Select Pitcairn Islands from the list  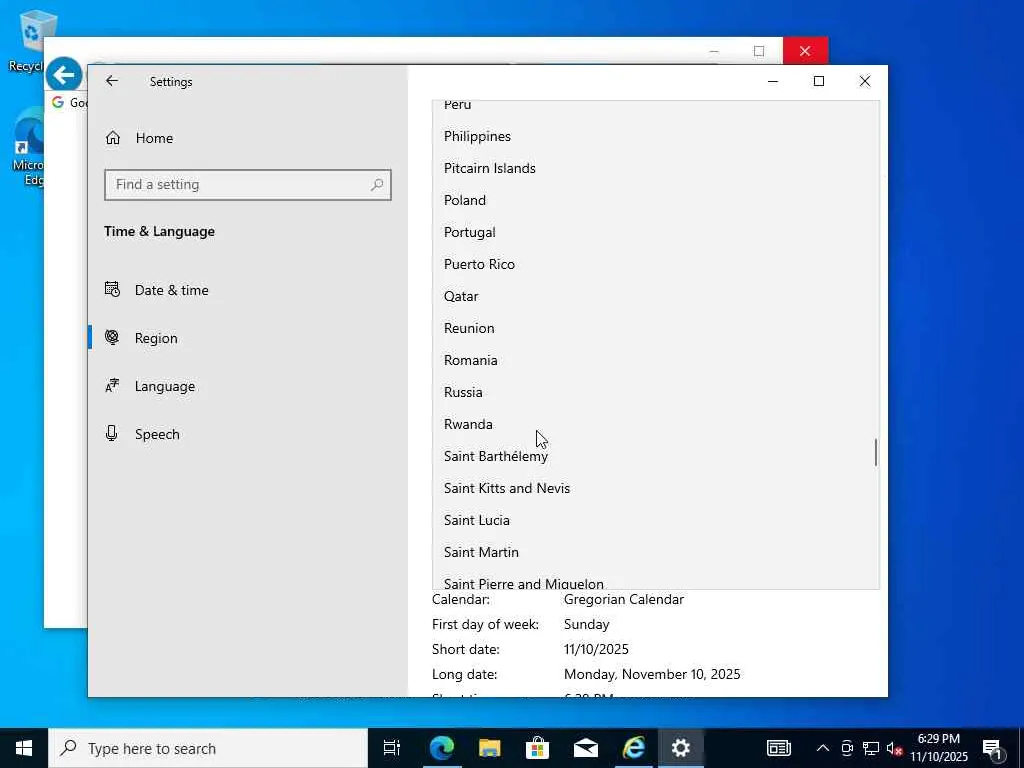(656, 168)
